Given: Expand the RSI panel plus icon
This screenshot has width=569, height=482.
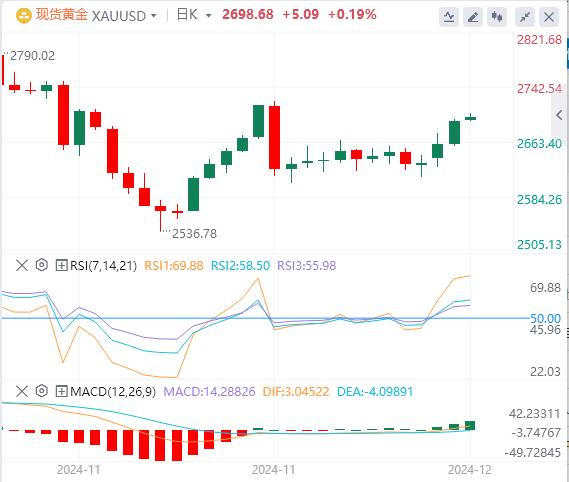Looking at the screenshot, I should [x=61, y=266].
